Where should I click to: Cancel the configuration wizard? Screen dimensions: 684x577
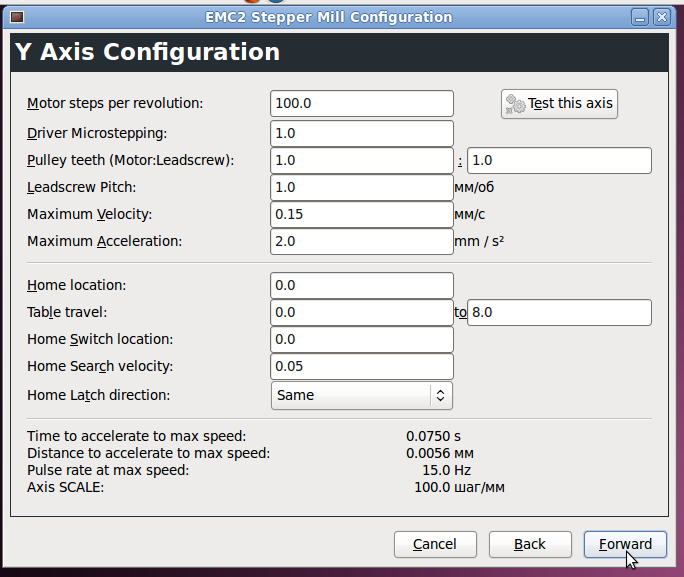point(435,544)
